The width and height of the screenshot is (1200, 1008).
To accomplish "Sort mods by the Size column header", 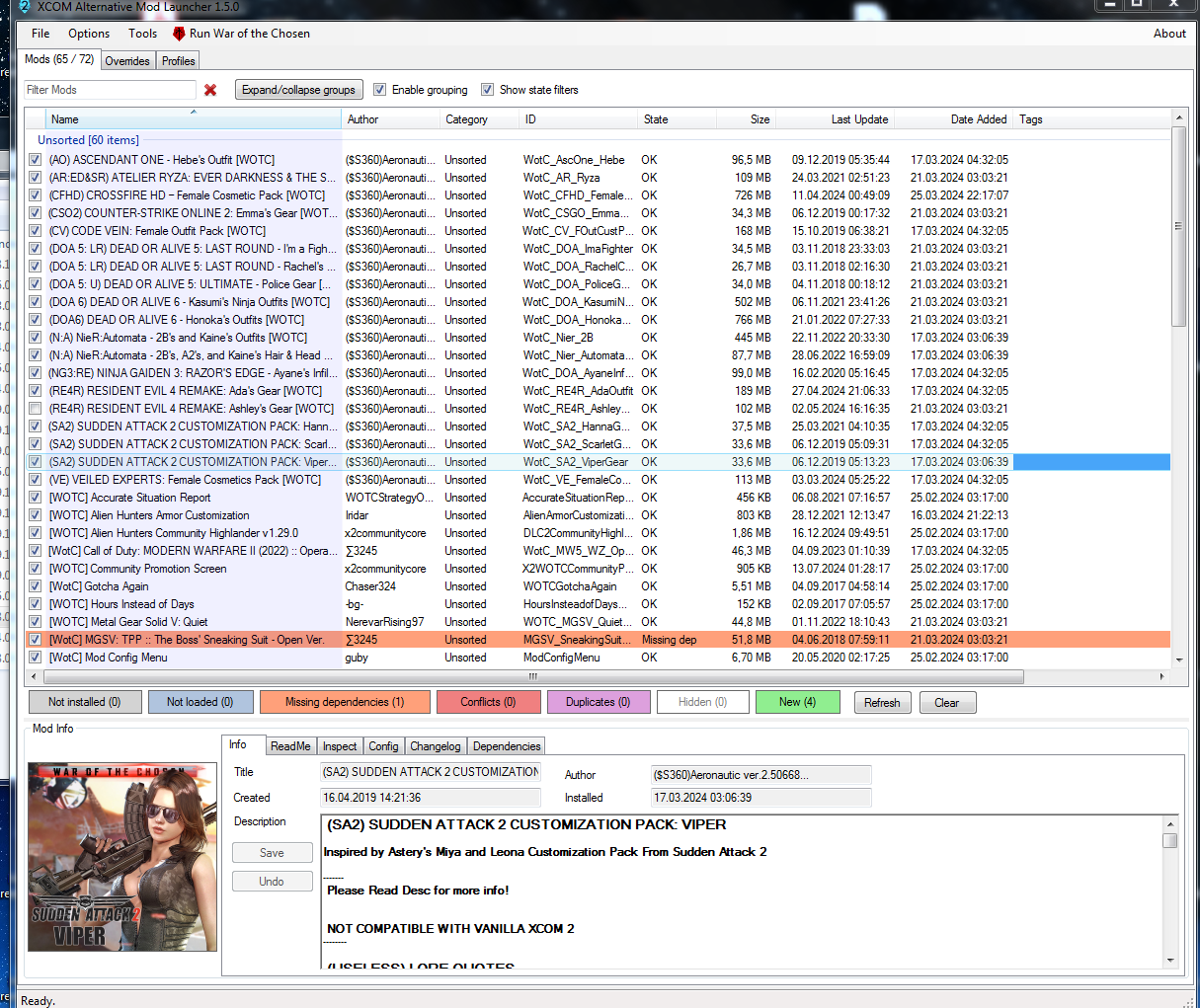I will [746, 119].
